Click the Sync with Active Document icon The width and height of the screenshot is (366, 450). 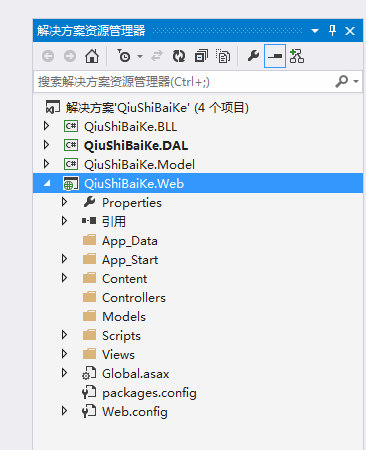tap(157, 56)
